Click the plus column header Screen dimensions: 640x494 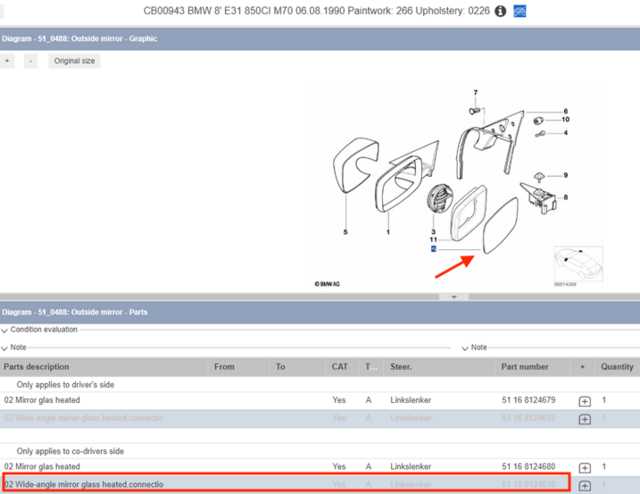[582, 367]
